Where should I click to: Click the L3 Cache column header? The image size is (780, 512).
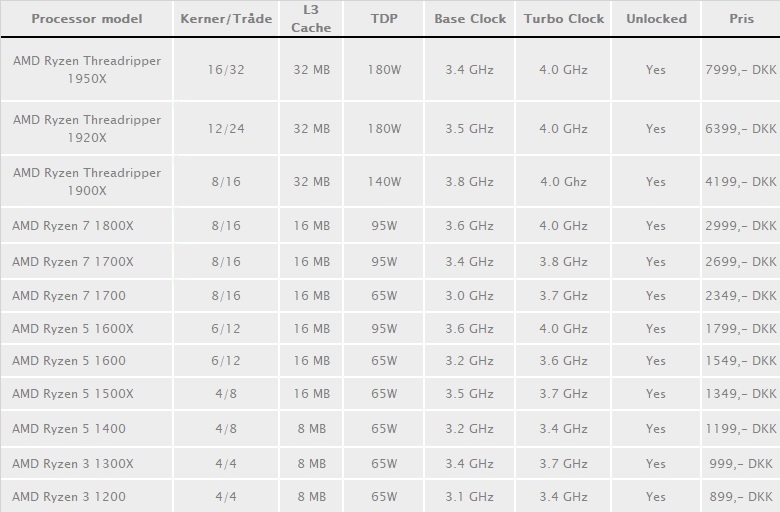311,19
